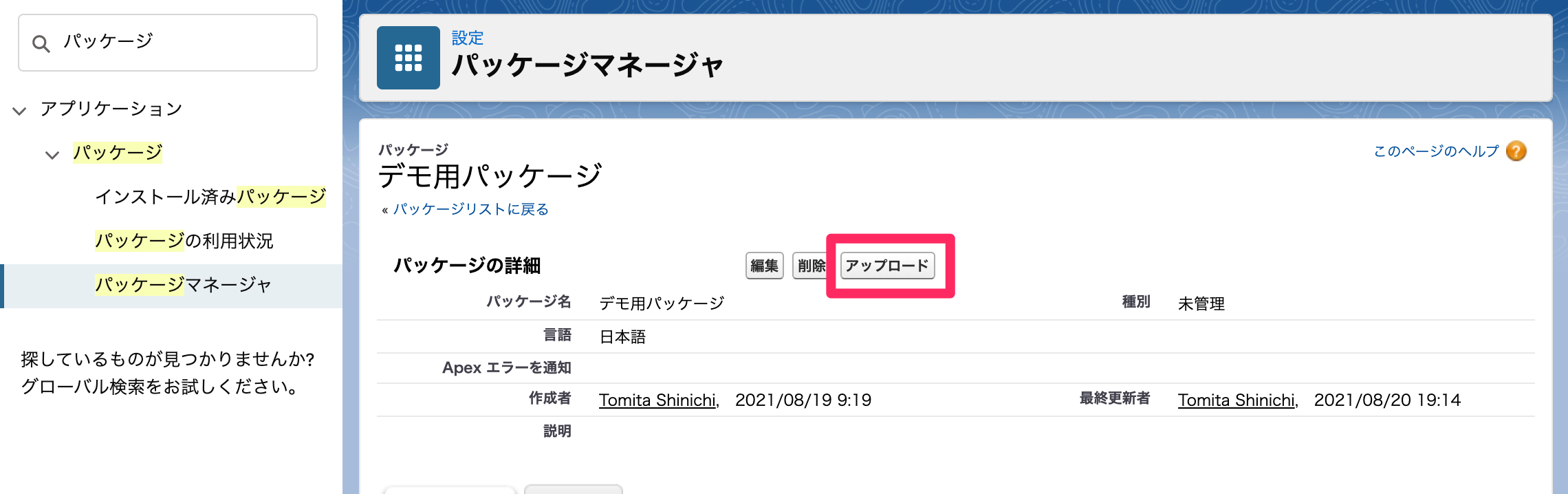Click the 2021/08/19 9:19 created date
This screenshot has width=1568, height=494.
[x=803, y=400]
